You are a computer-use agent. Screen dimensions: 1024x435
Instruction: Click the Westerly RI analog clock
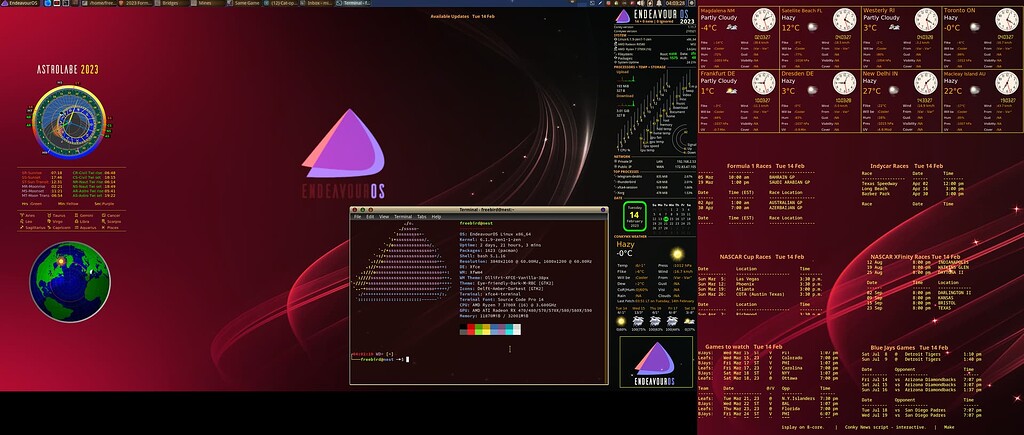[x=925, y=20]
